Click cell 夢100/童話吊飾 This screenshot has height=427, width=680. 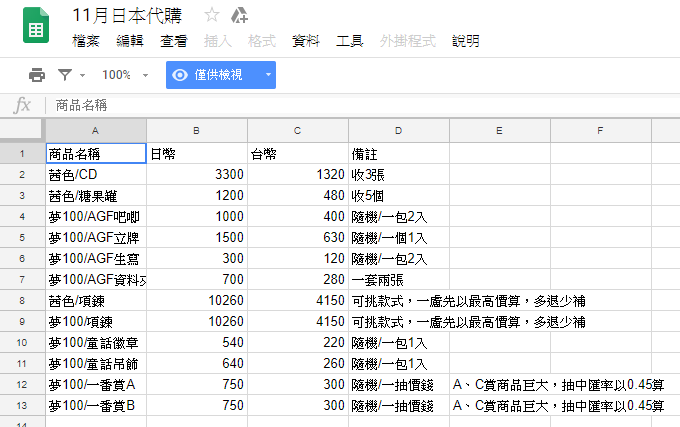[x=96, y=364]
